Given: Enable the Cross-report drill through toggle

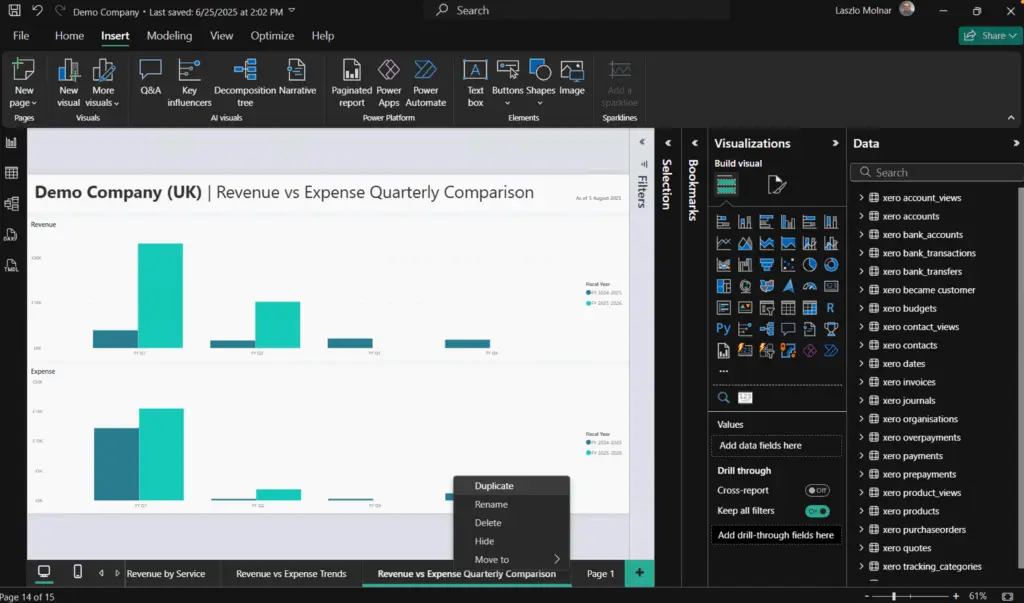Looking at the screenshot, I should point(818,490).
